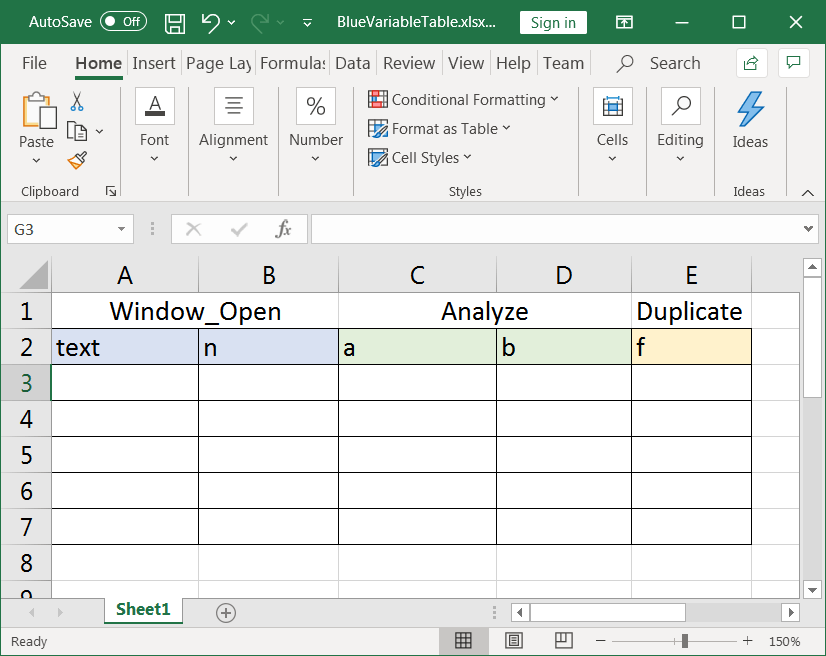Click the Share icon button
Viewport: 826px width, 656px height.
pos(751,63)
